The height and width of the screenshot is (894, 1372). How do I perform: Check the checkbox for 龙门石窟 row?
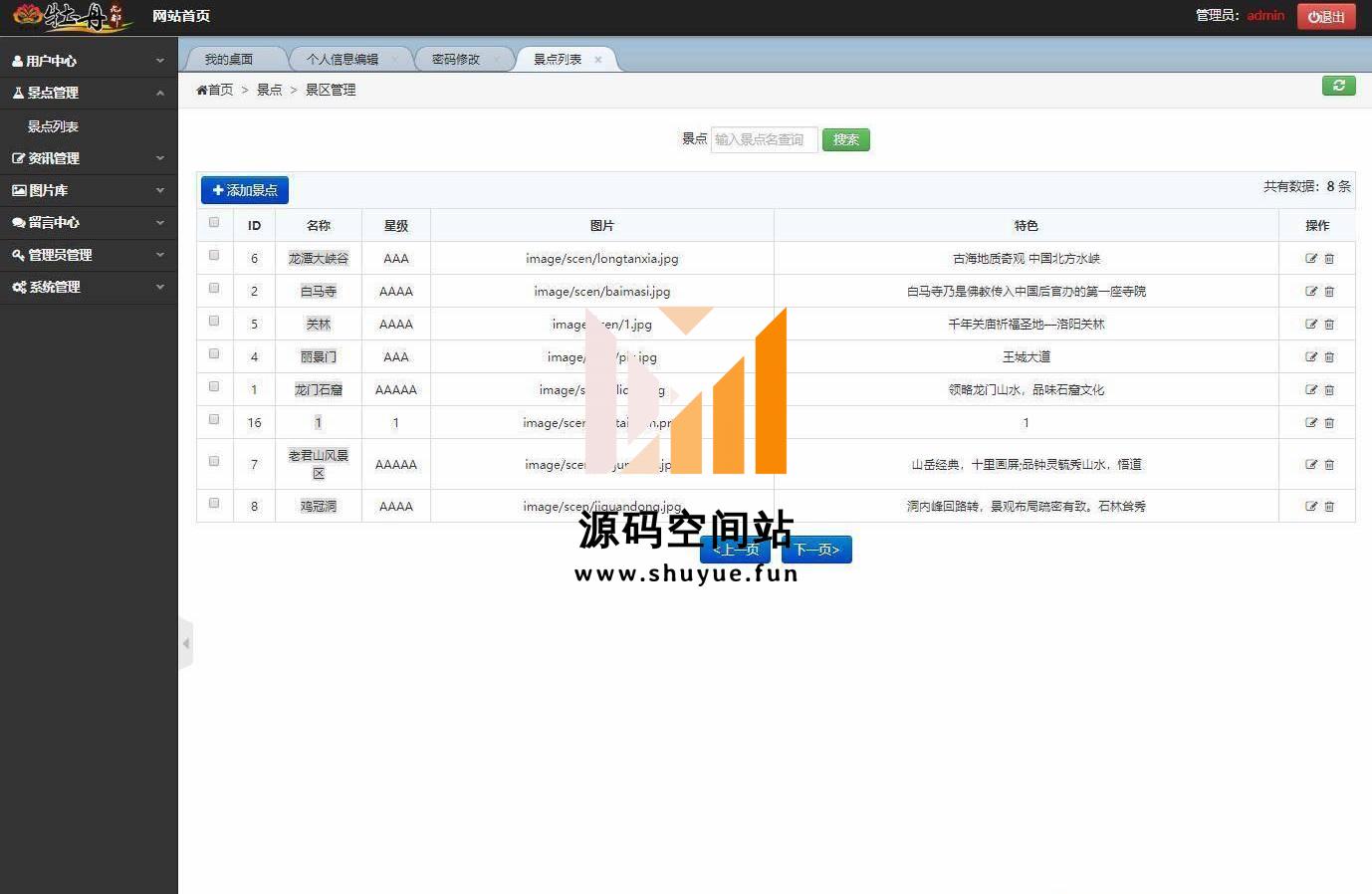coord(214,386)
